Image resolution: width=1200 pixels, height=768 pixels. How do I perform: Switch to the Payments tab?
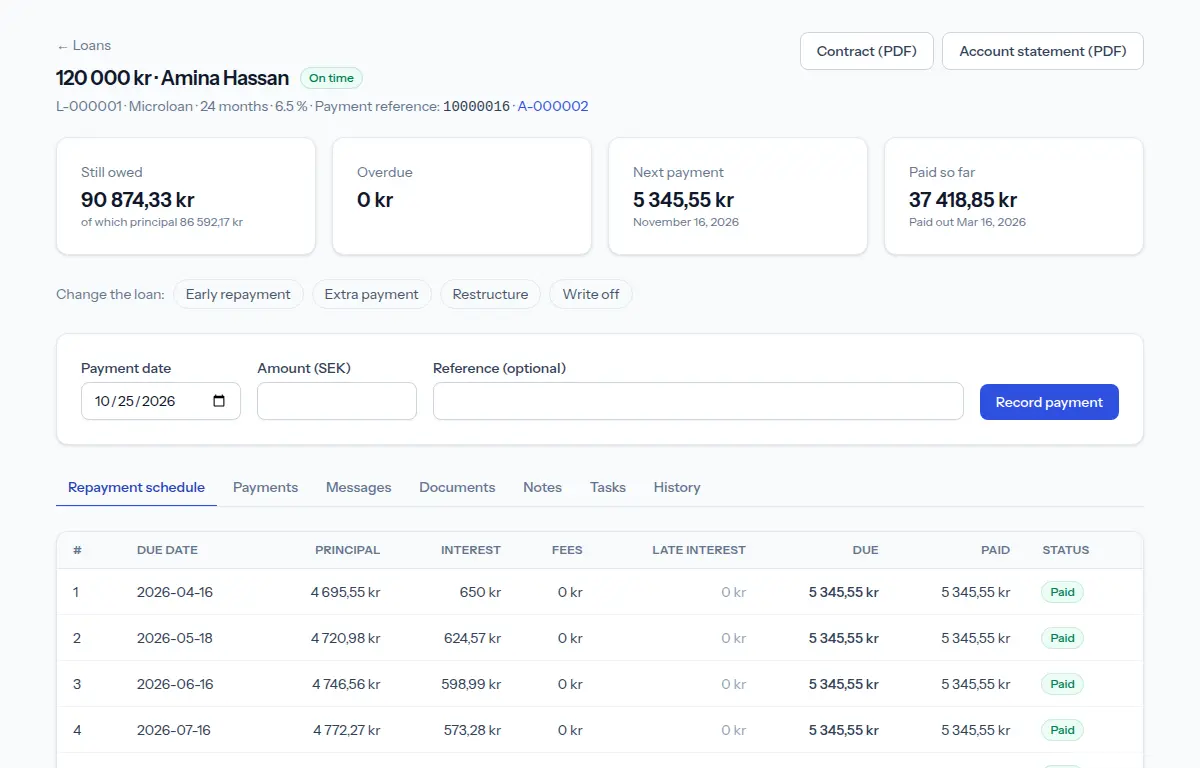[x=265, y=487]
